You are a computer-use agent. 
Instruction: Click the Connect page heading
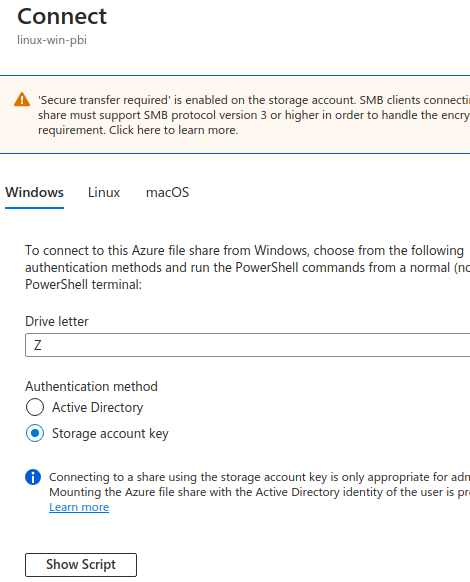pyautogui.click(x=62, y=17)
